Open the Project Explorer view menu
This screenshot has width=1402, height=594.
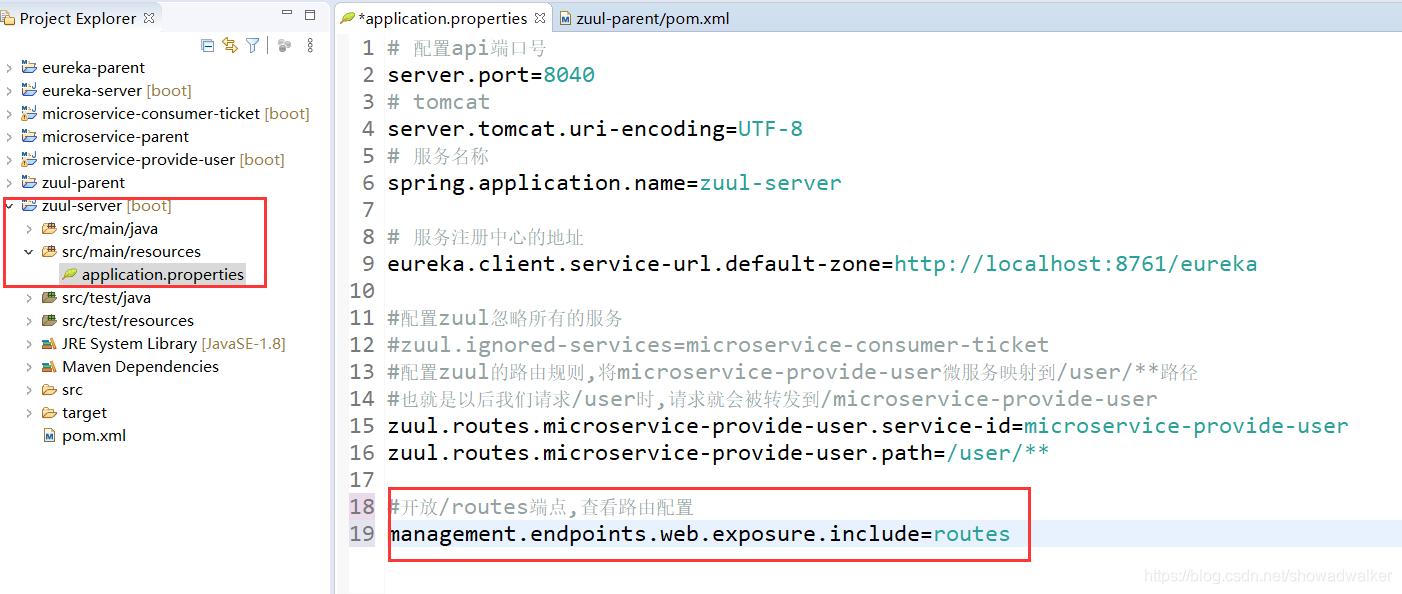[310, 45]
